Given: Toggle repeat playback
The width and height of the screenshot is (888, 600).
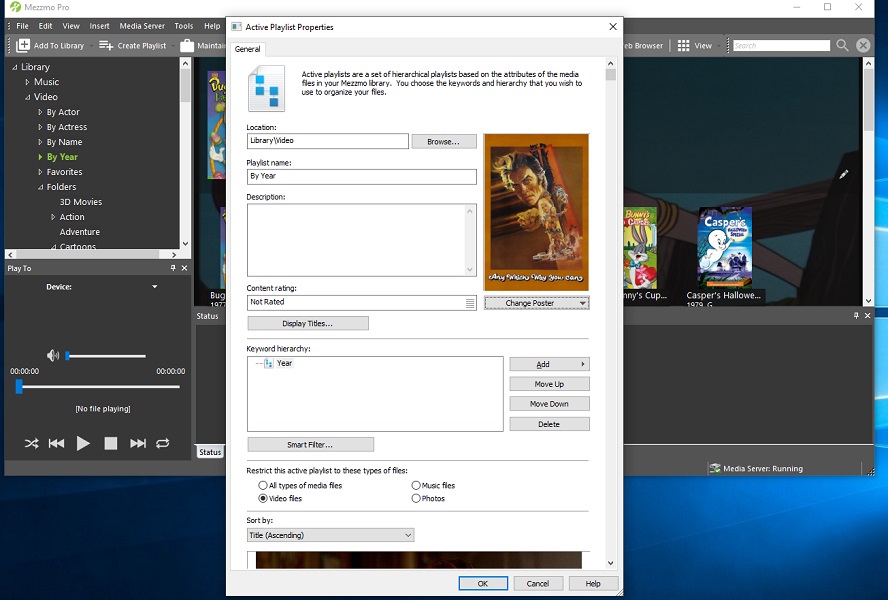Looking at the screenshot, I should [163, 443].
